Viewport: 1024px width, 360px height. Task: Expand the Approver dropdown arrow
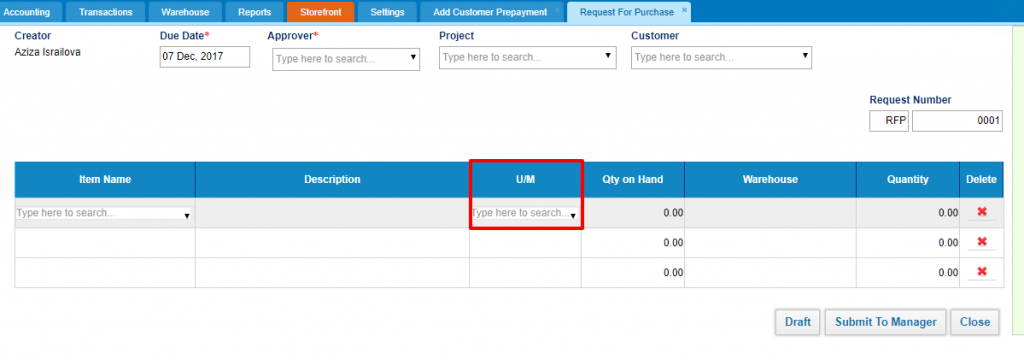[413, 57]
